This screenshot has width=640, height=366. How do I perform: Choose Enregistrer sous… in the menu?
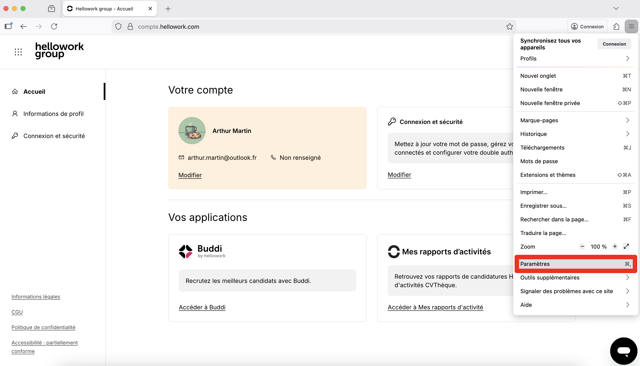coord(575,206)
